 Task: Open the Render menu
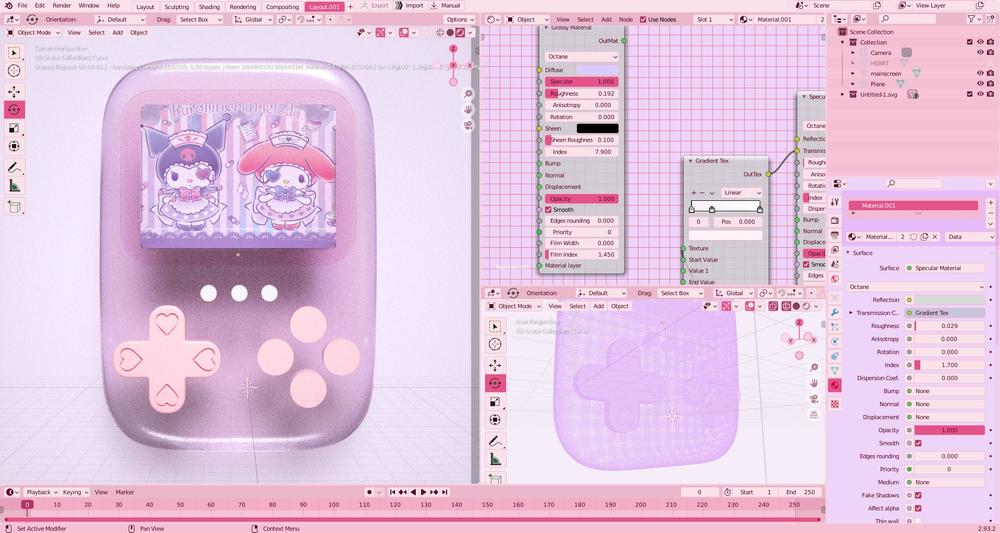[62, 6]
